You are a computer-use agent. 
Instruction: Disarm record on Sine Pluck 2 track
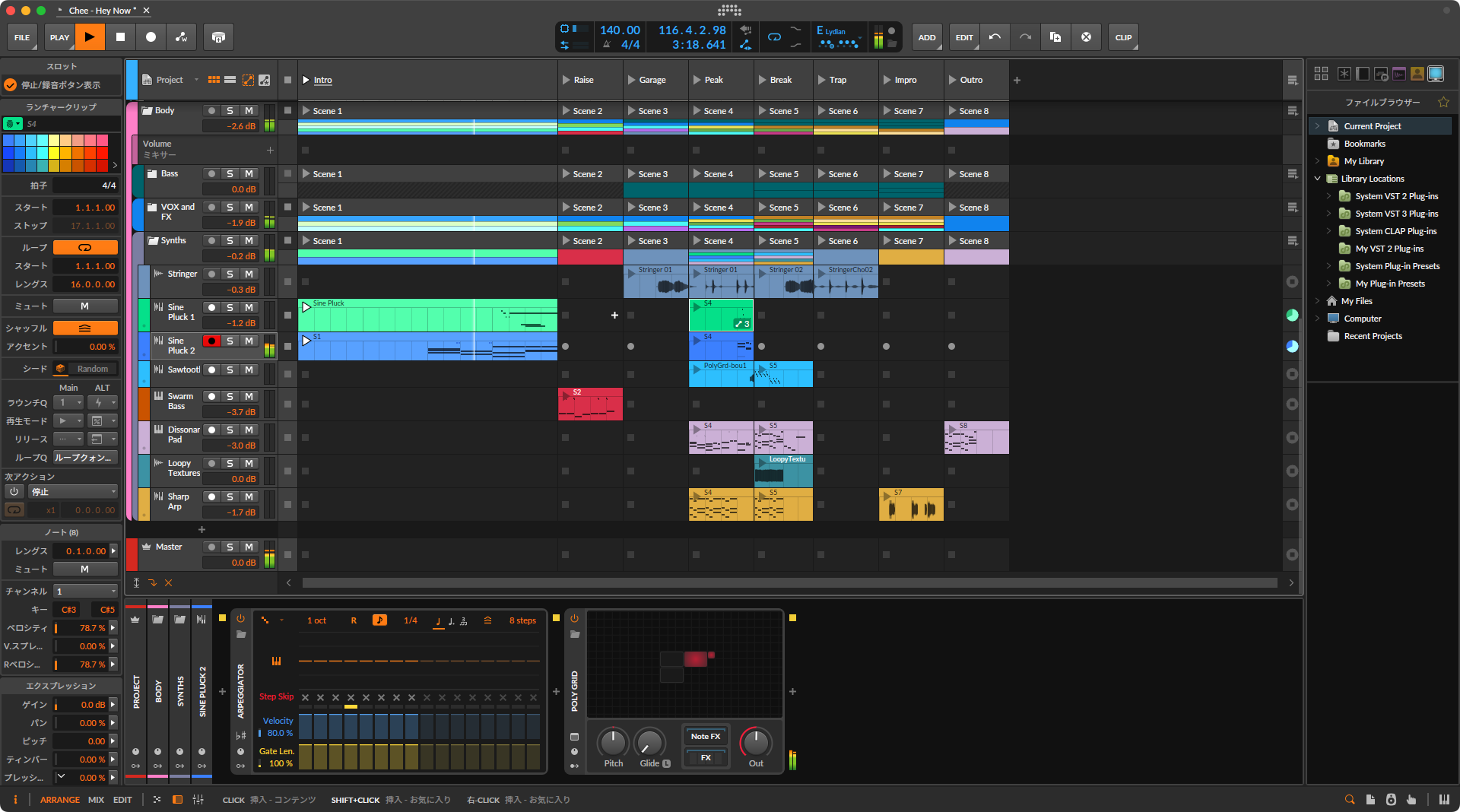[211, 341]
